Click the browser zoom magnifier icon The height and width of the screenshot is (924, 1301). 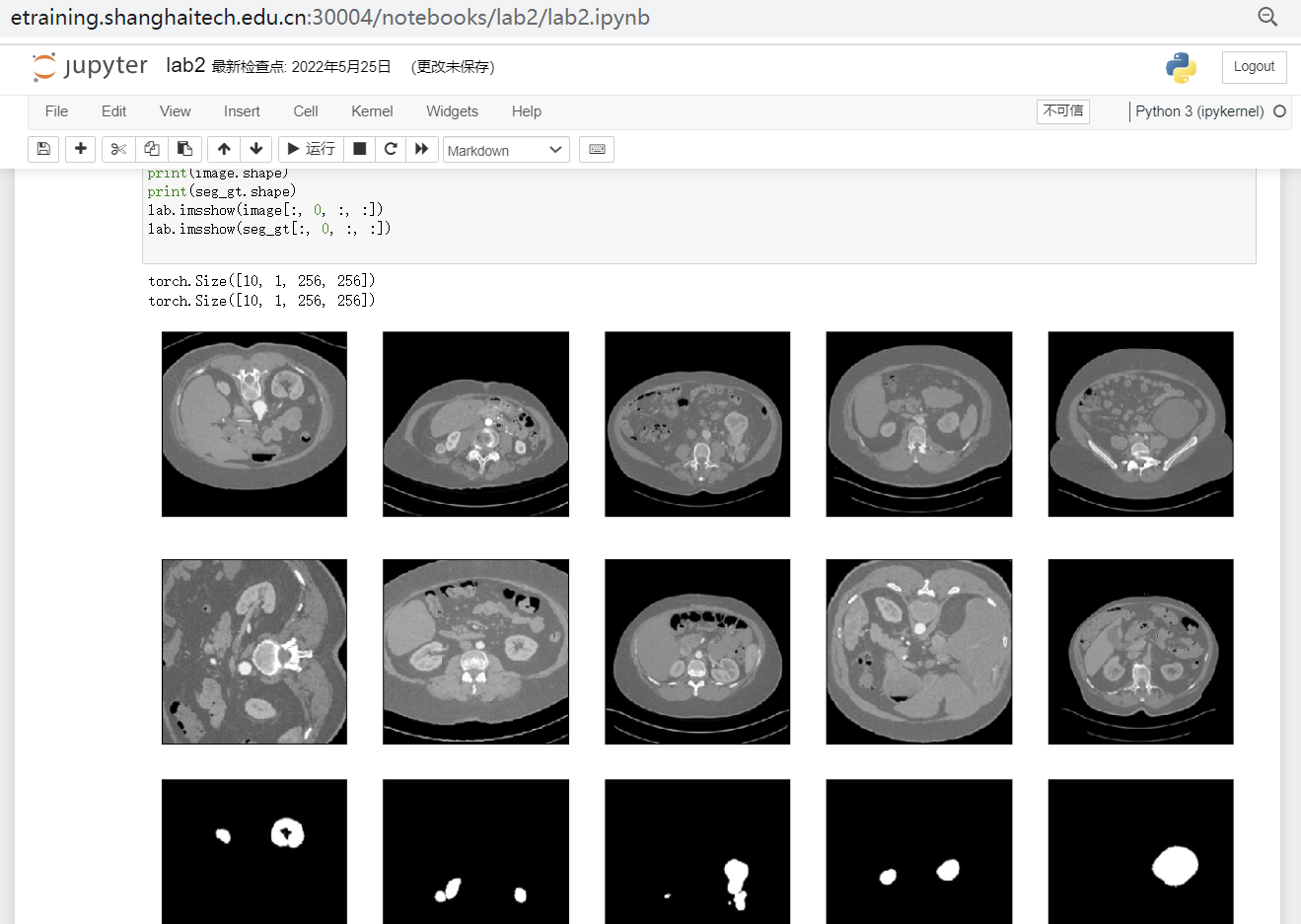(x=1267, y=17)
